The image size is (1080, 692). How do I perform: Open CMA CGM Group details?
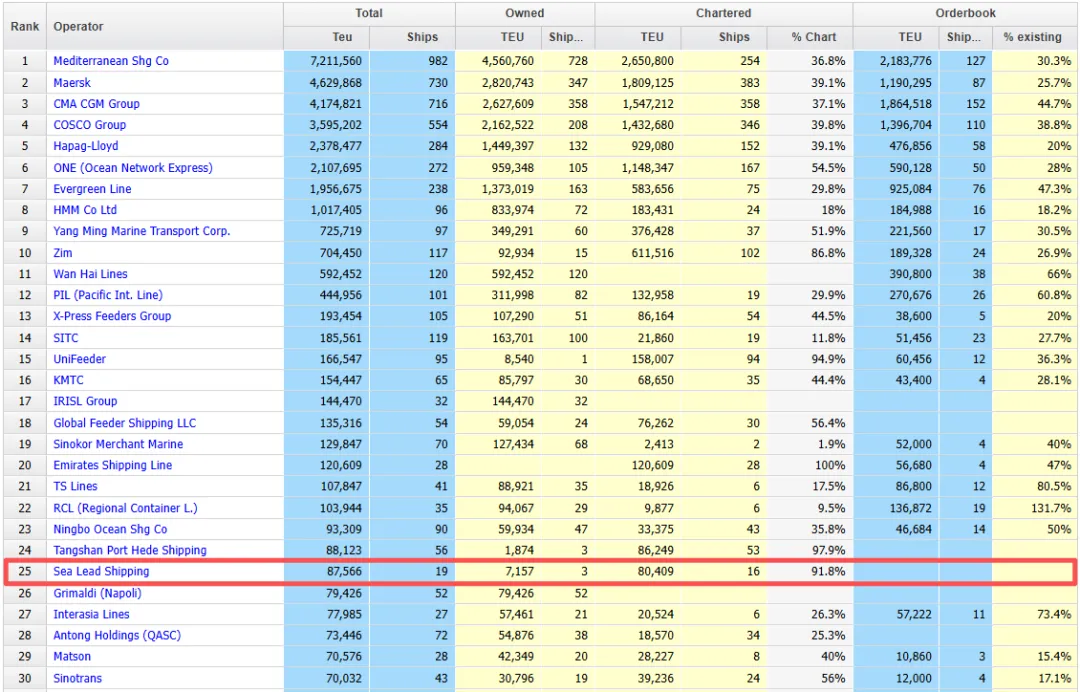click(x=96, y=104)
